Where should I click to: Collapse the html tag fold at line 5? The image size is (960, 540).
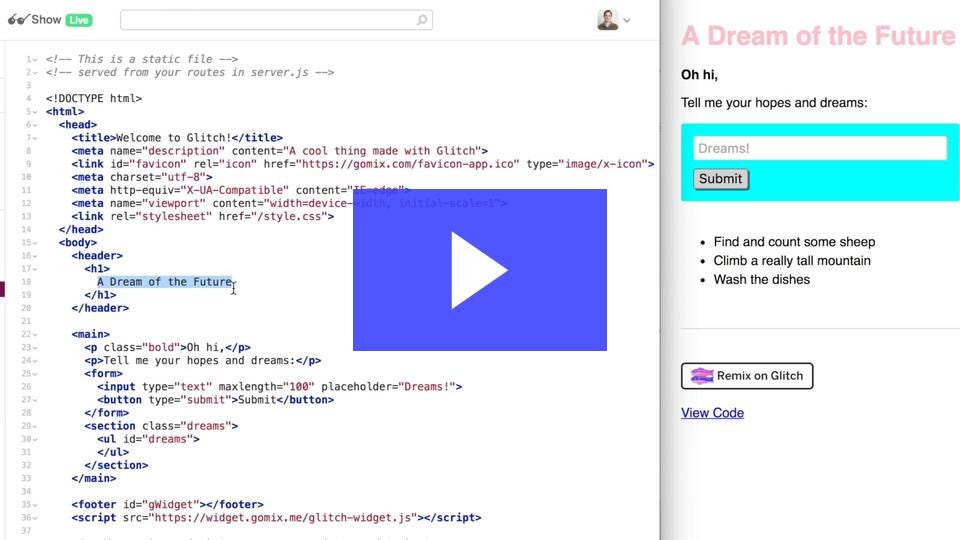(x=35, y=112)
